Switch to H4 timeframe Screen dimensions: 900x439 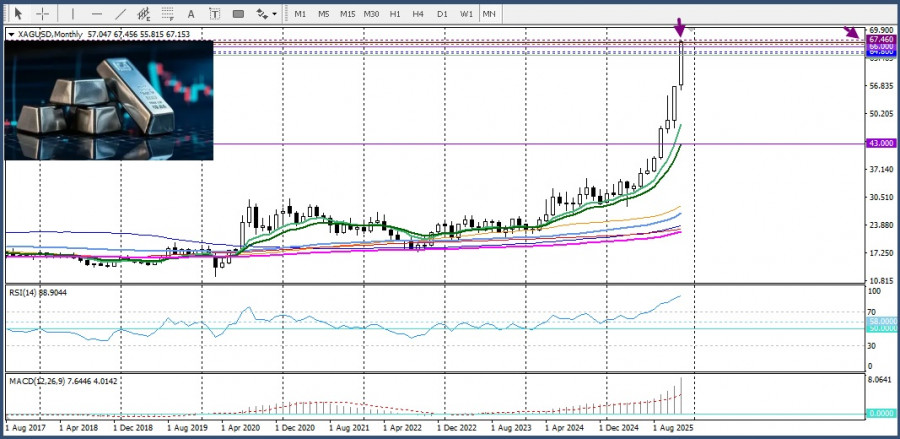[x=418, y=14]
